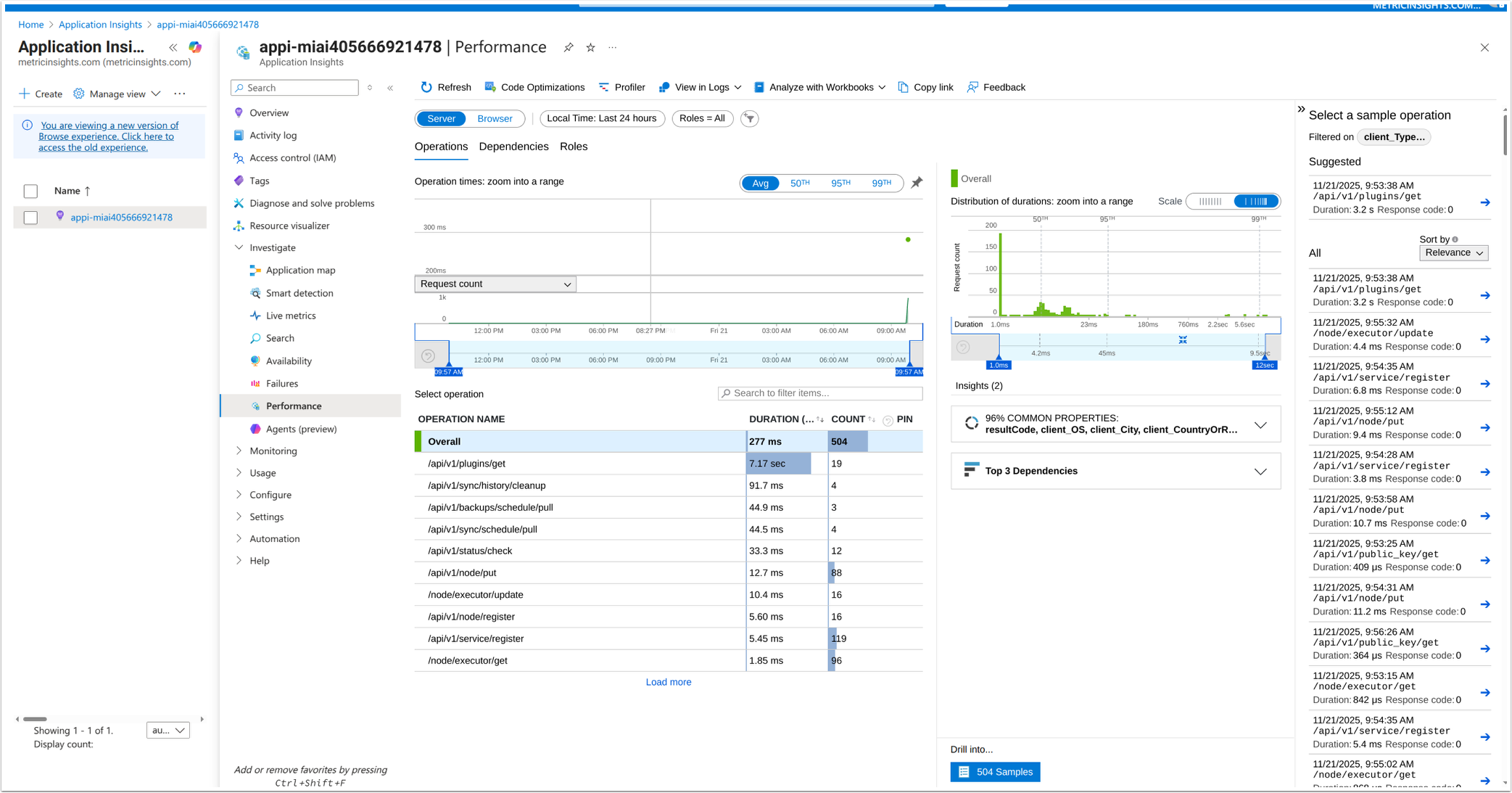Open the Copilot icon in the header
This screenshot has width=1512, height=793.
pos(195,47)
